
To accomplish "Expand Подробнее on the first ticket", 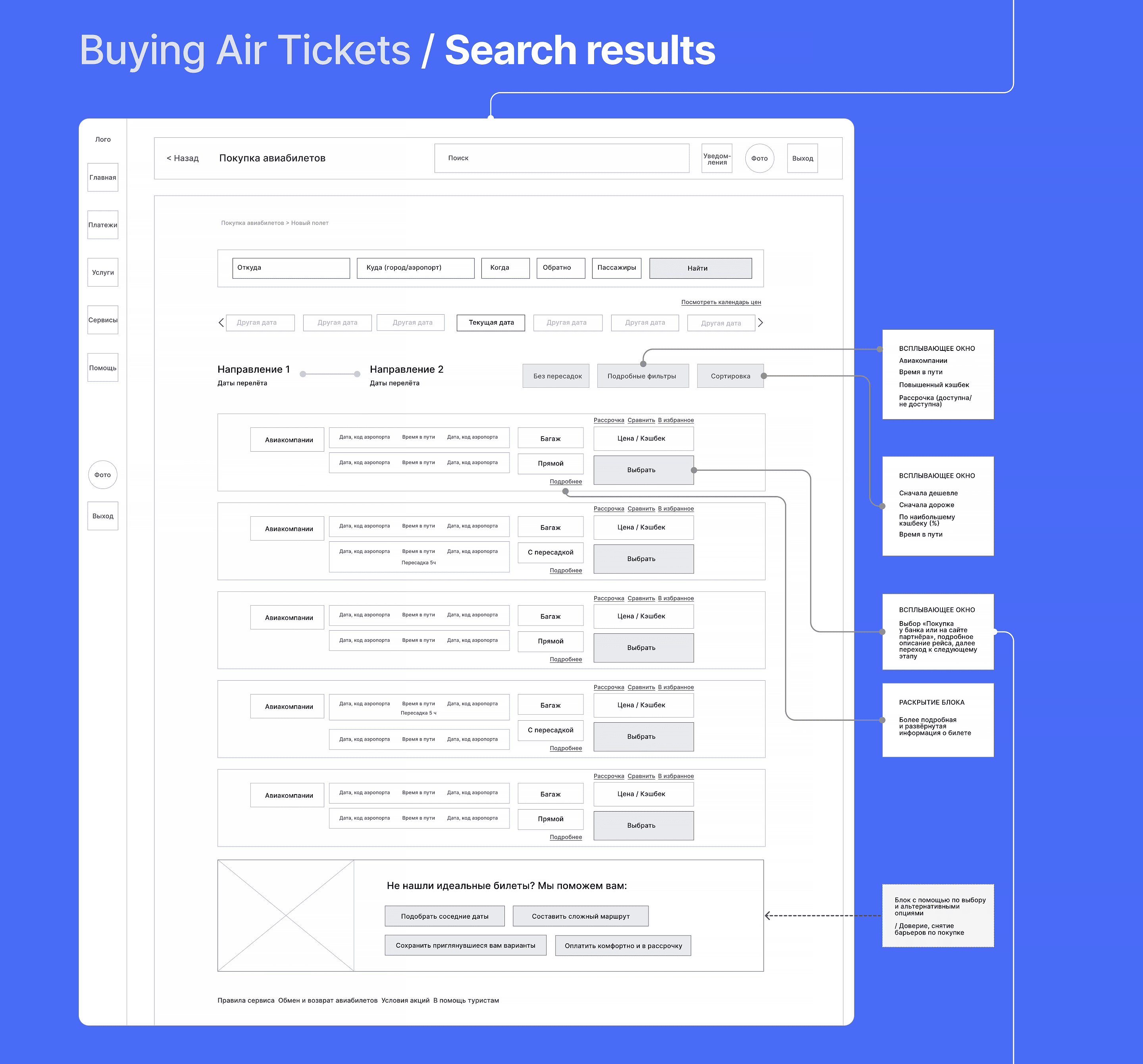I will click(566, 482).
